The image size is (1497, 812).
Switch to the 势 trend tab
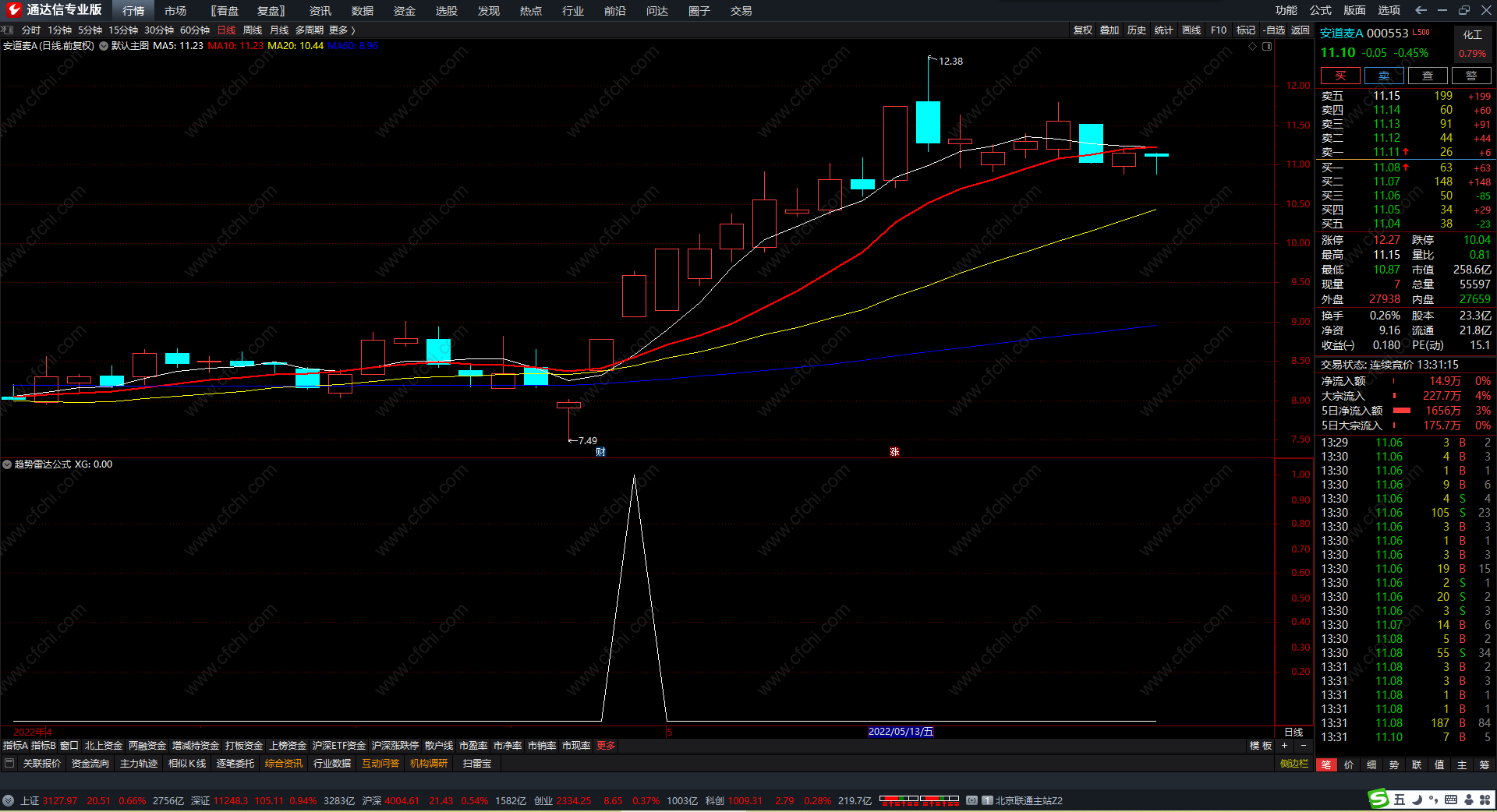(x=1394, y=764)
